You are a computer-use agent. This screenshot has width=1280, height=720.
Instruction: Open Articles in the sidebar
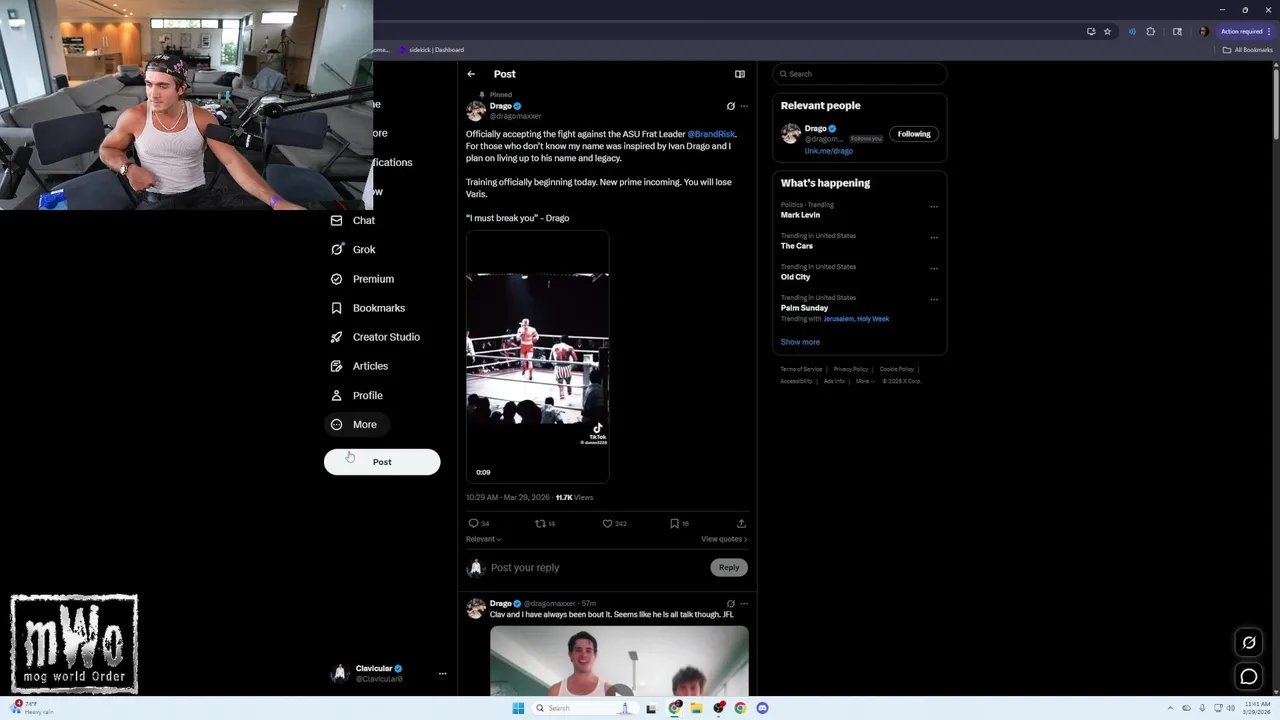click(359, 366)
